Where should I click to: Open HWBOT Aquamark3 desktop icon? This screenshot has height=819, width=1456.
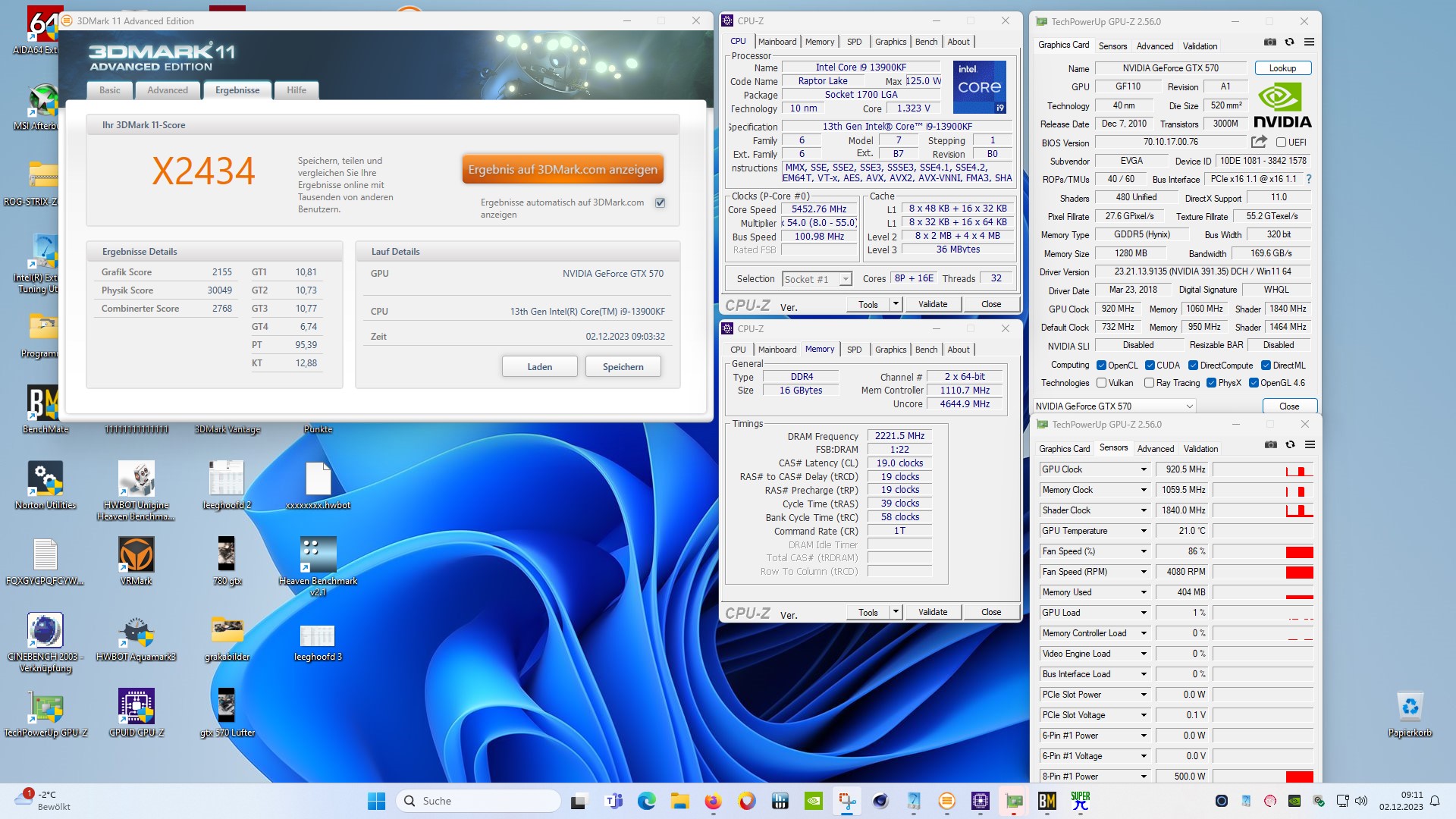click(x=136, y=637)
